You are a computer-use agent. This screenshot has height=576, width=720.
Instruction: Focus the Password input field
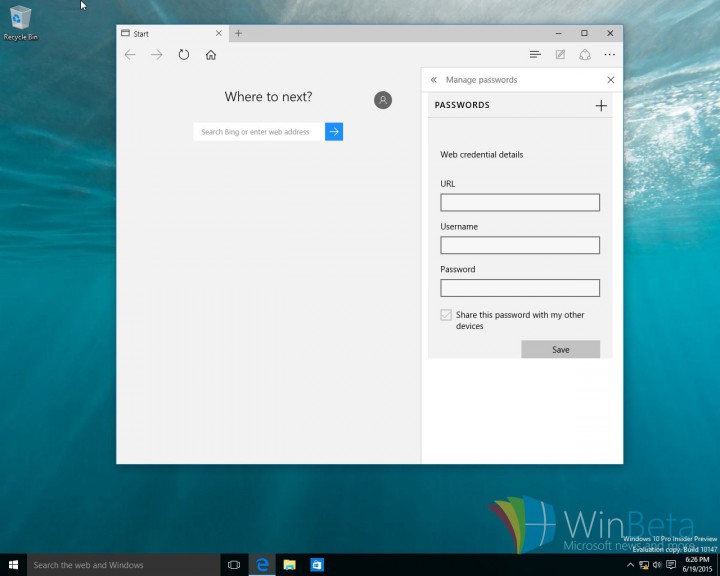coord(520,288)
